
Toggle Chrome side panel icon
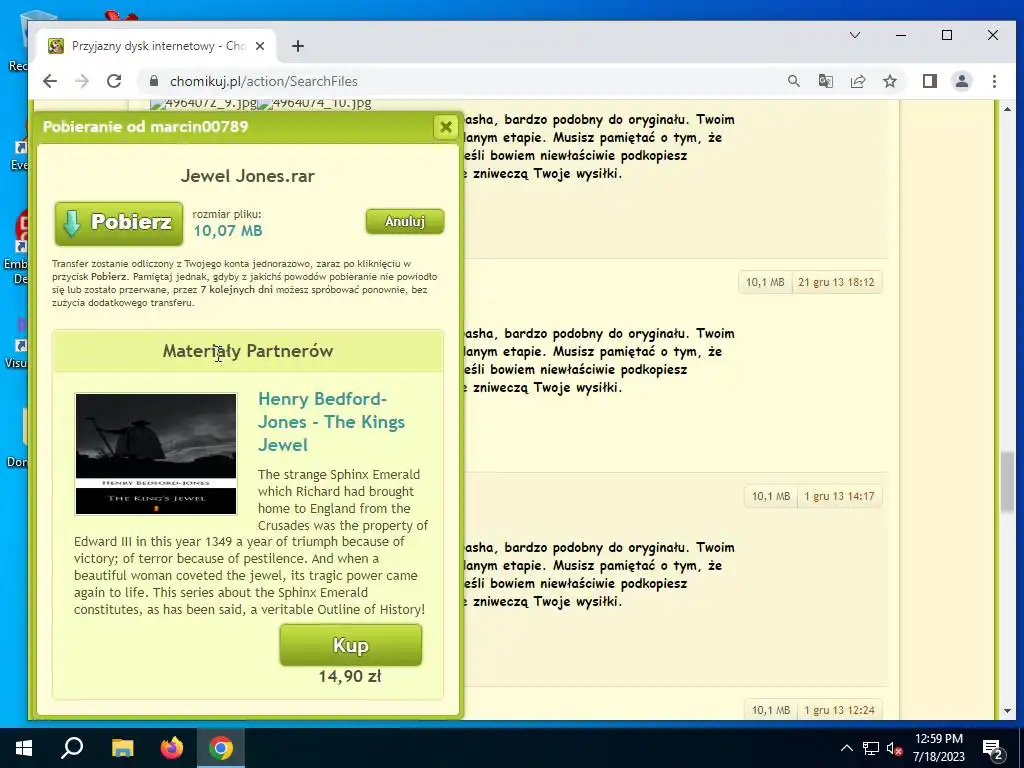coord(930,81)
